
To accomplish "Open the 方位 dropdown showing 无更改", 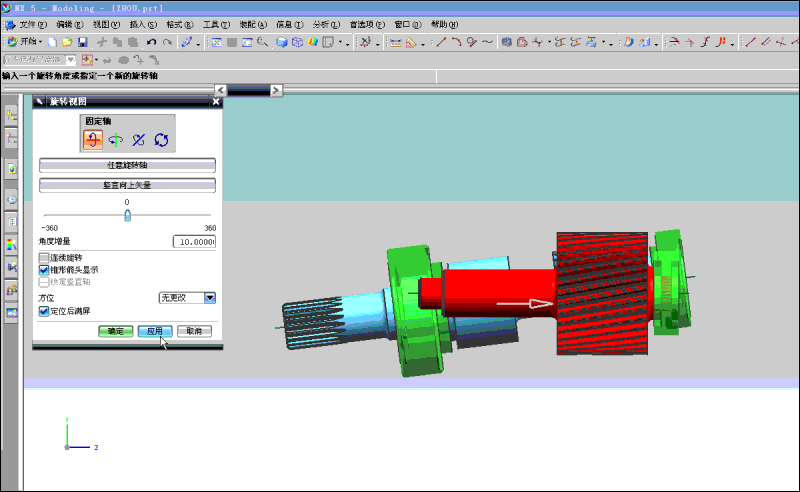I will pos(187,298).
